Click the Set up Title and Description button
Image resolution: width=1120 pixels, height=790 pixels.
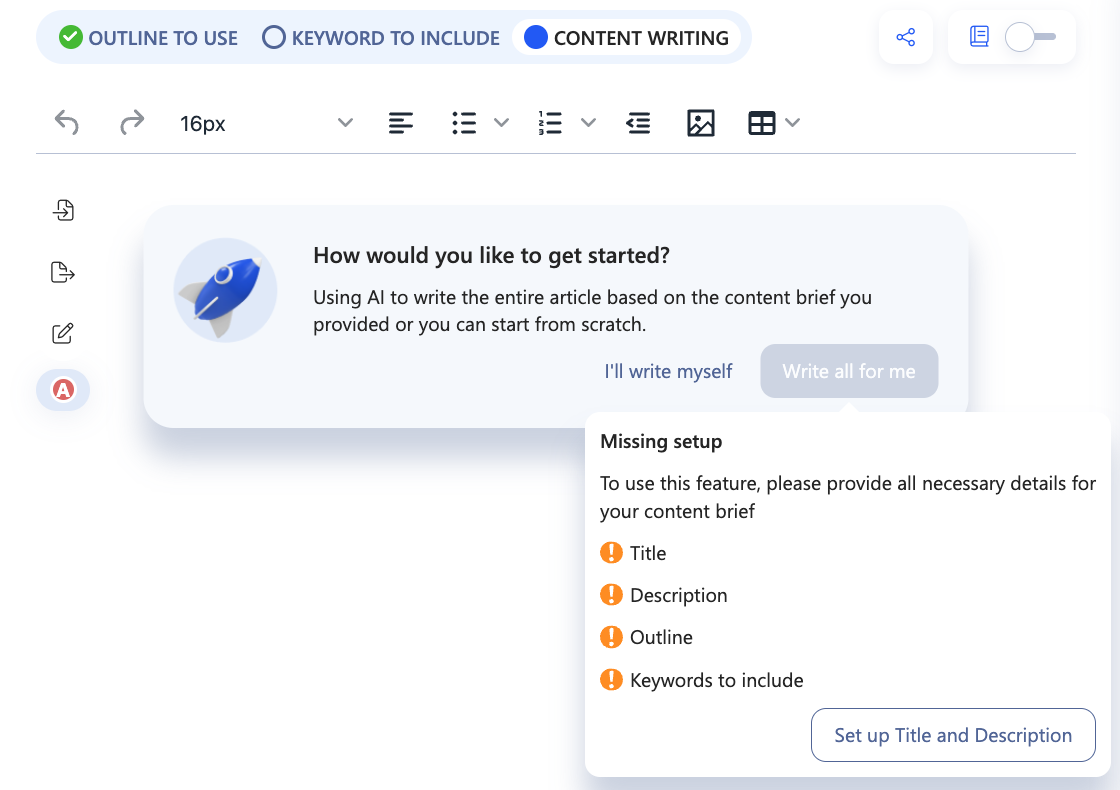(x=953, y=735)
